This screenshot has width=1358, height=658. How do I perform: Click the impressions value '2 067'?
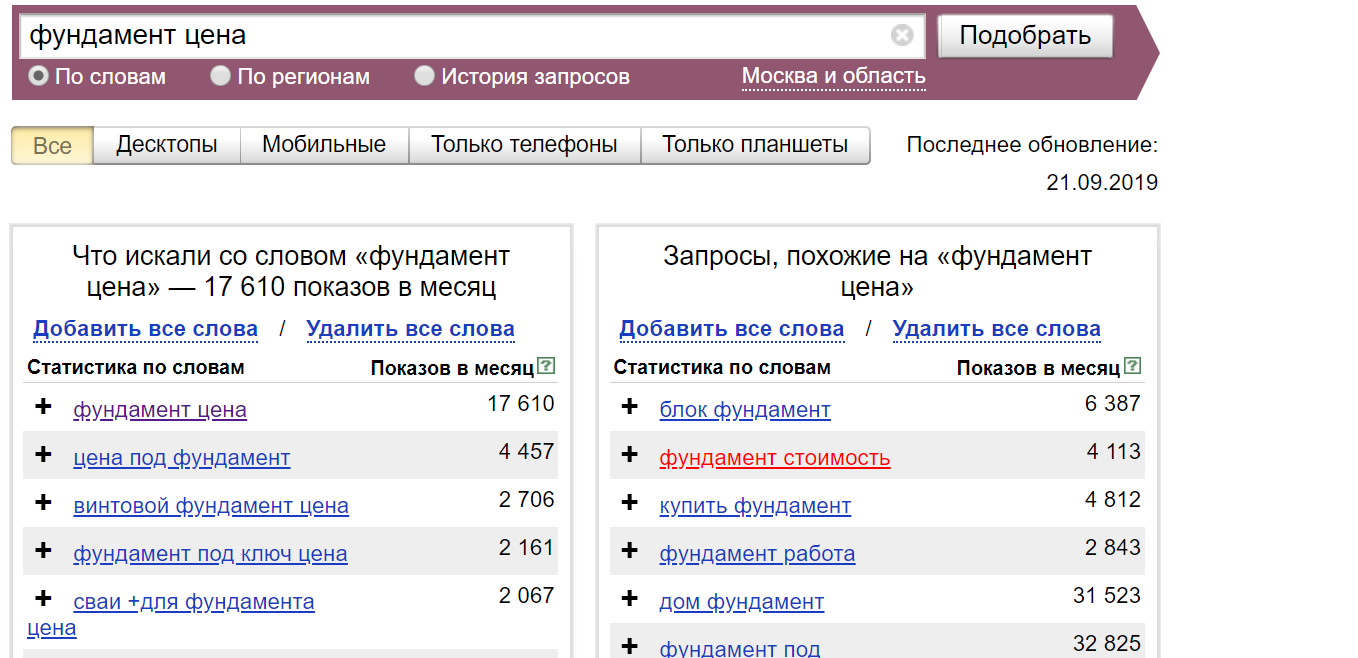pyautogui.click(x=526, y=595)
